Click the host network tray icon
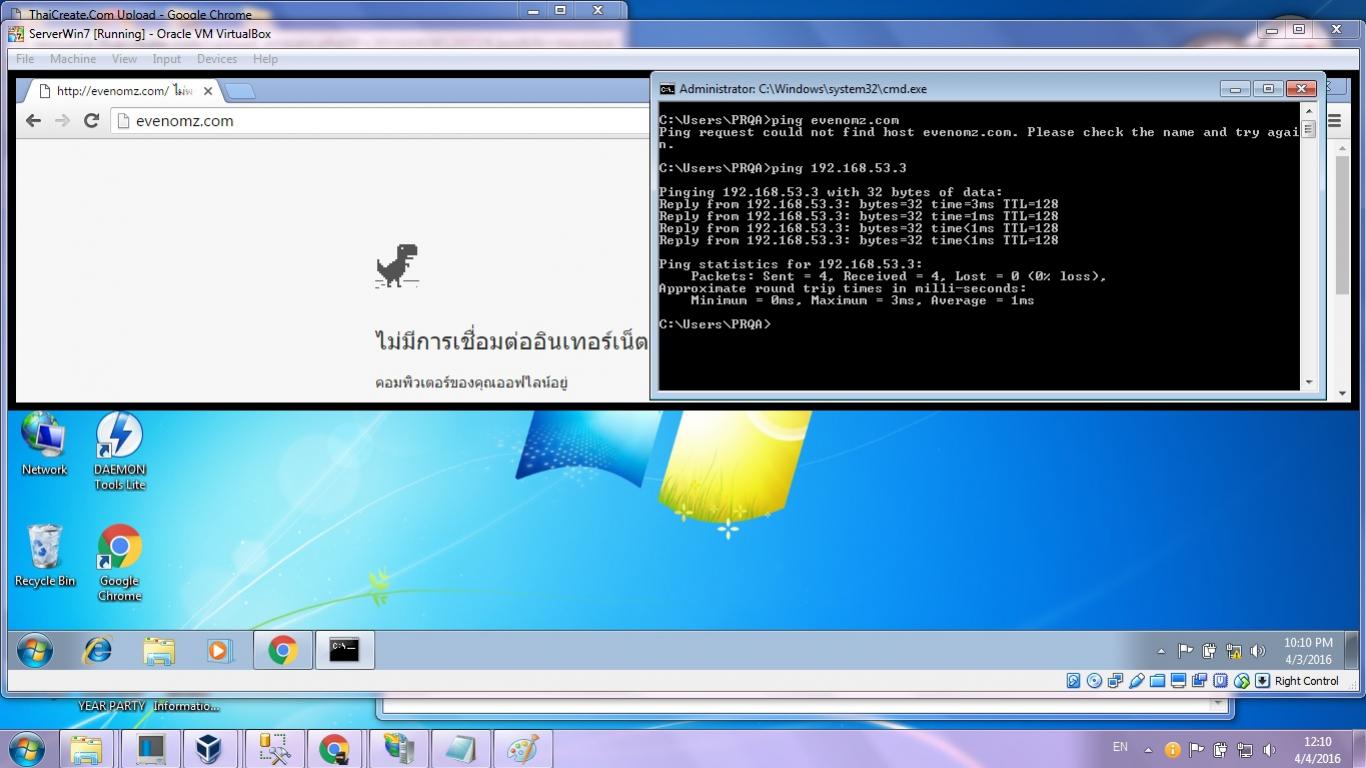The image size is (1366, 768). (x=1245, y=749)
